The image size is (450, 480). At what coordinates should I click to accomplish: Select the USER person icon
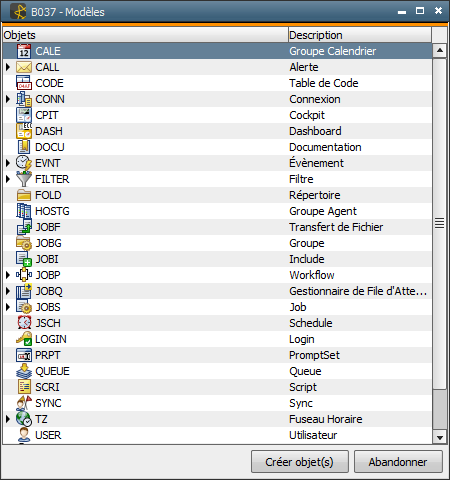tap(24, 435)
